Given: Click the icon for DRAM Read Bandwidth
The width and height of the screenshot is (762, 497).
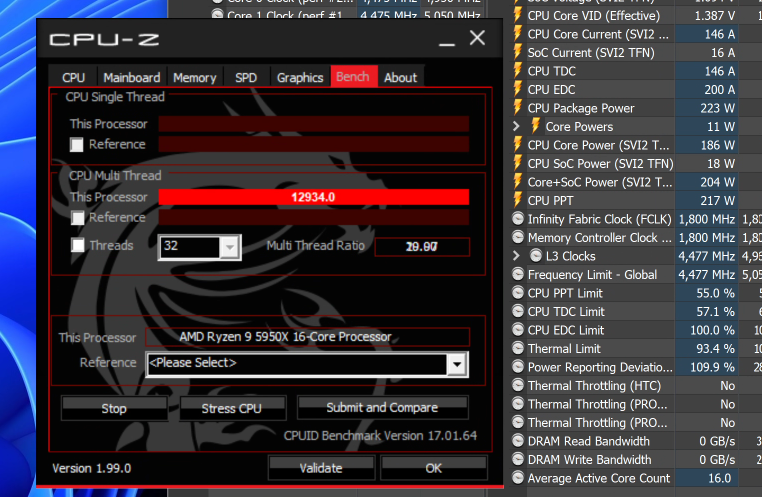Looking at the screenshot, I should 518,441.
